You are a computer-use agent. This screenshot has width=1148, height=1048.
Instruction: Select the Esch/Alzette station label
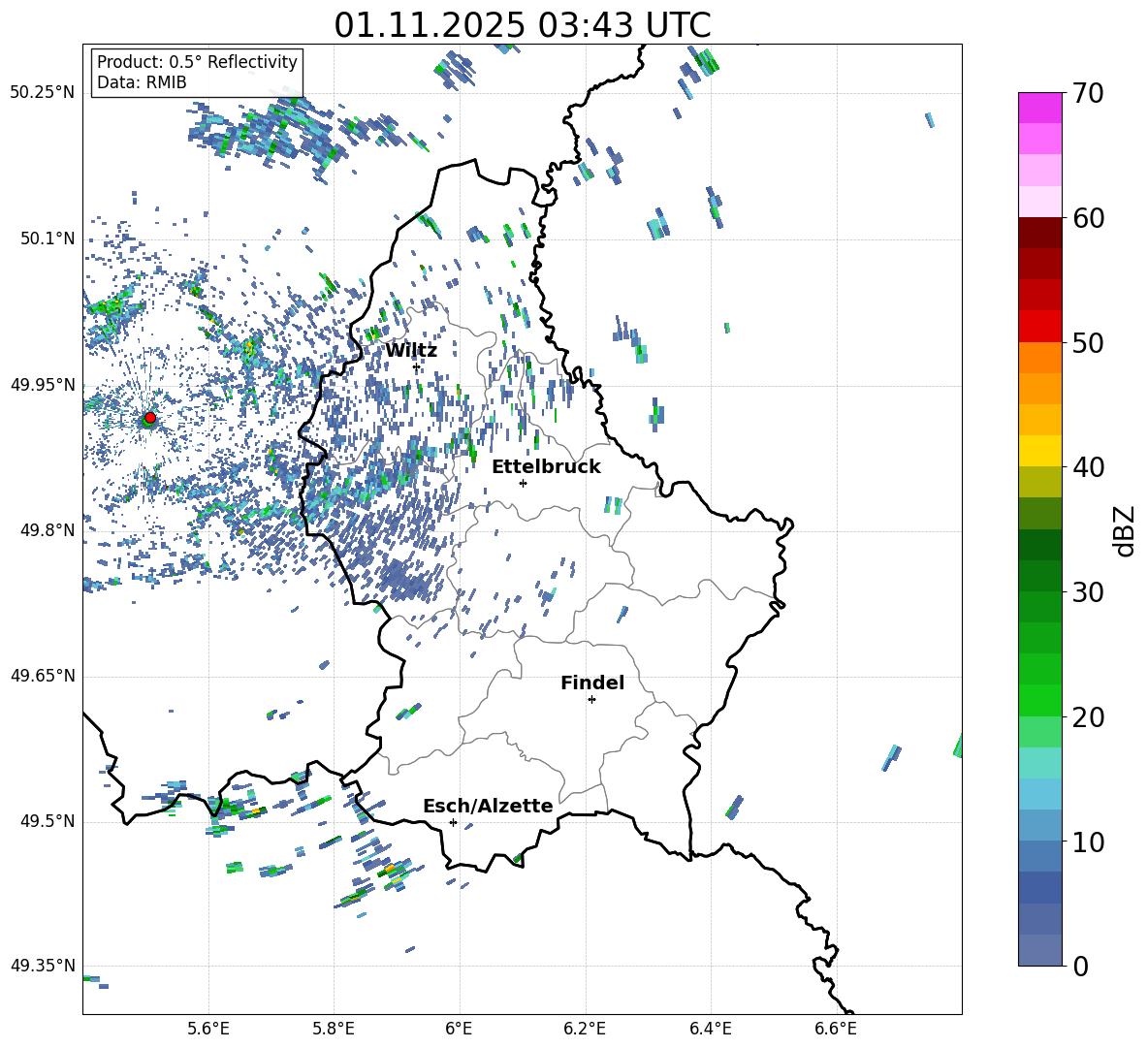coord(488,807)
